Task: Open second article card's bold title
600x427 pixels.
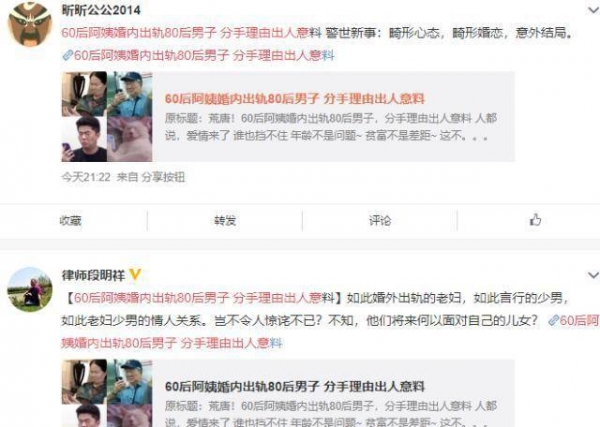Action: pos(295,386)
